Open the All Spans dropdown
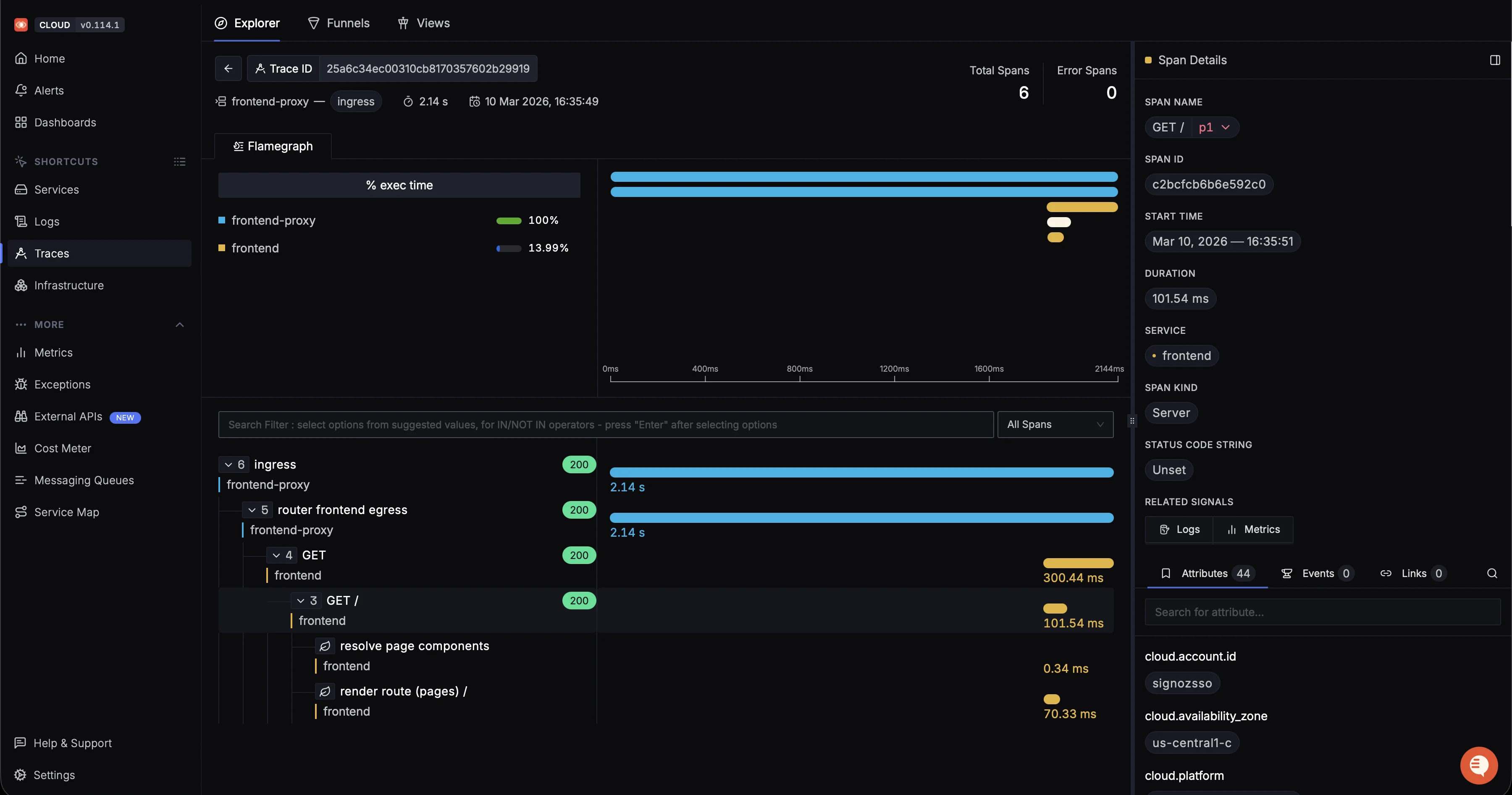The image size is (1512, 795). 1055,424
